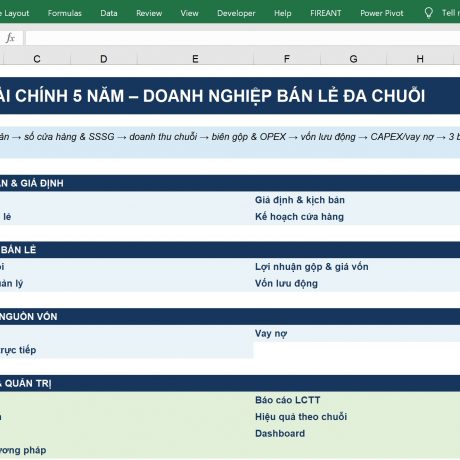The image size is (460, 460).
Task: Open the Help tab
Action: tap(283, 13)
